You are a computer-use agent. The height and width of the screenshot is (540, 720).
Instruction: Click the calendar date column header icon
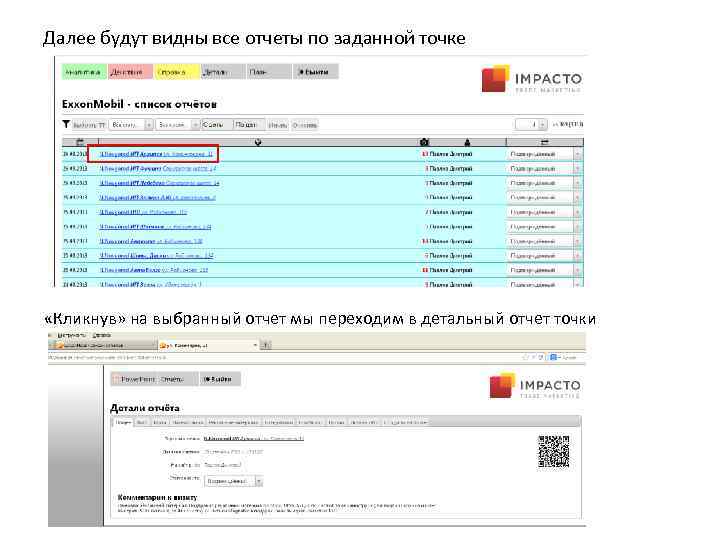pyautogui.click(x=79, y=142)
